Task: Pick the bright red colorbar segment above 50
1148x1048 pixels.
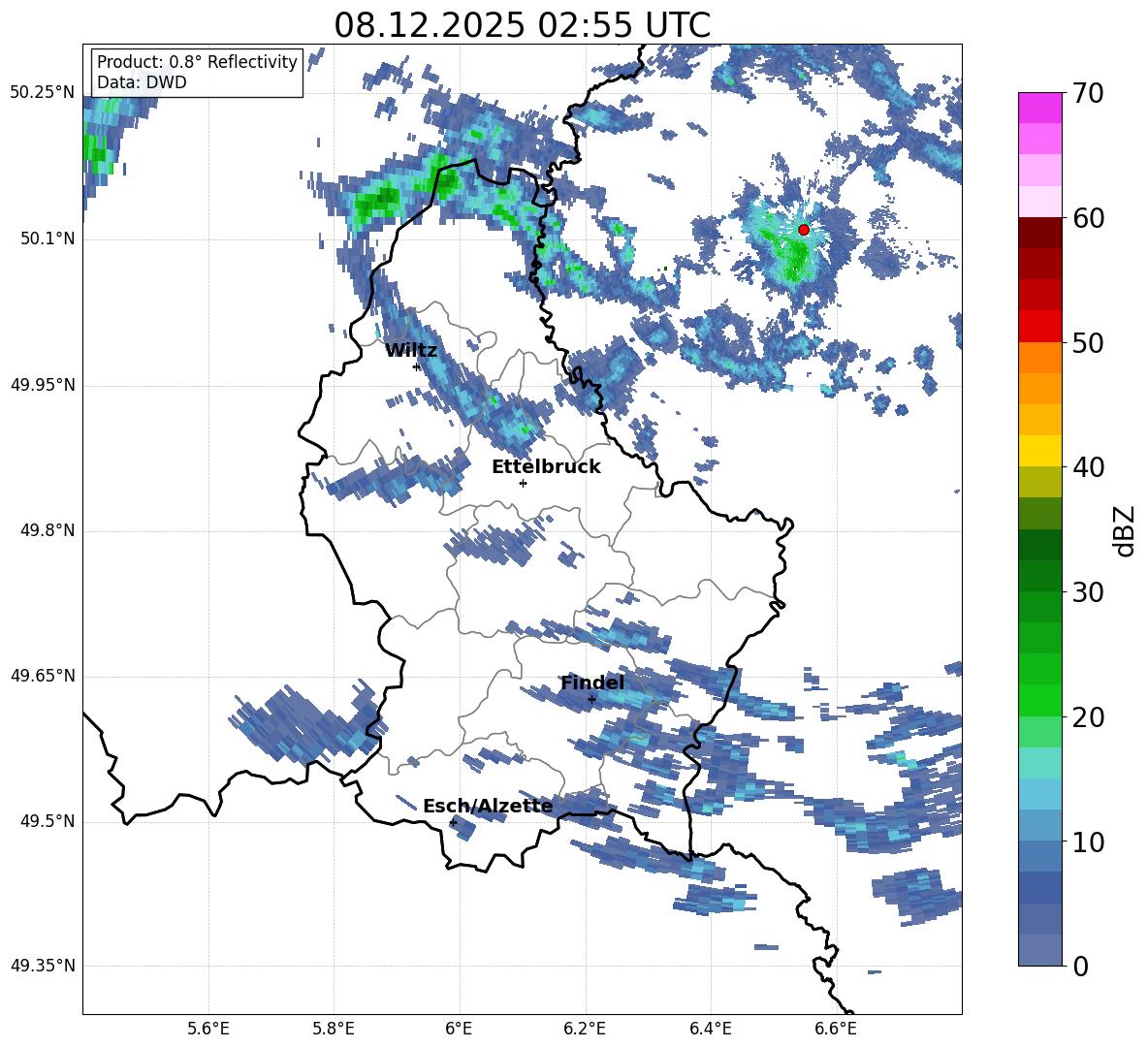Action: [1039, 327]
